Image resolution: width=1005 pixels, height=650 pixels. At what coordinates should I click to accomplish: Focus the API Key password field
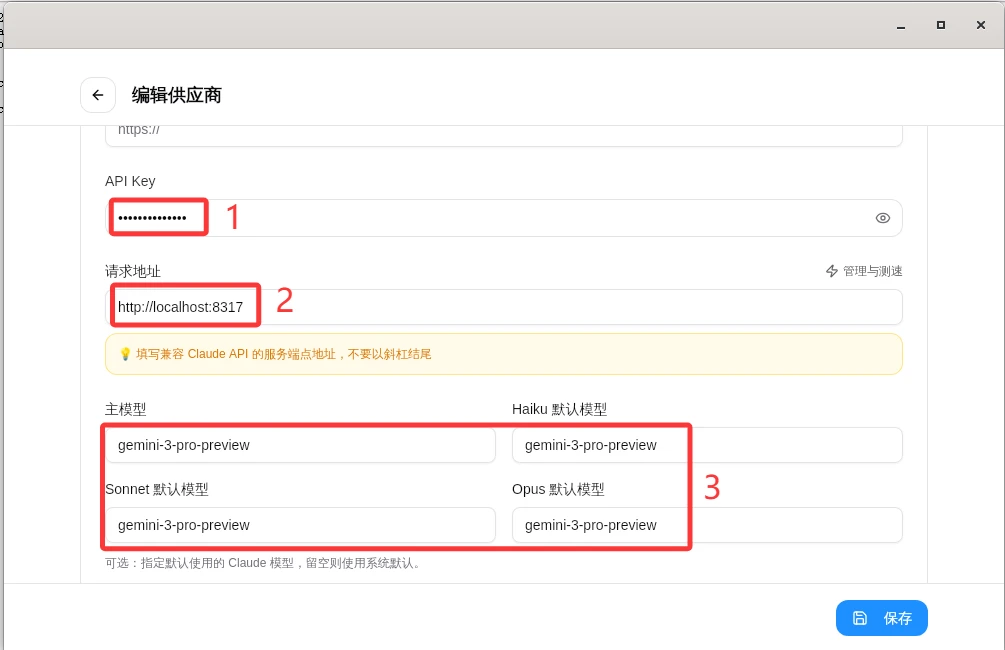click(x=504, y=218)
